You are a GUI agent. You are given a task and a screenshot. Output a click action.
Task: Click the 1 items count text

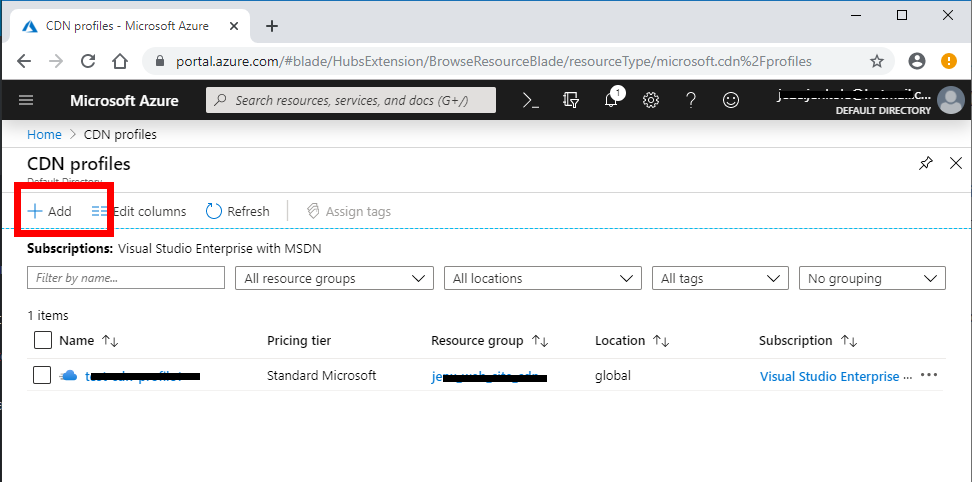[48, 315]
